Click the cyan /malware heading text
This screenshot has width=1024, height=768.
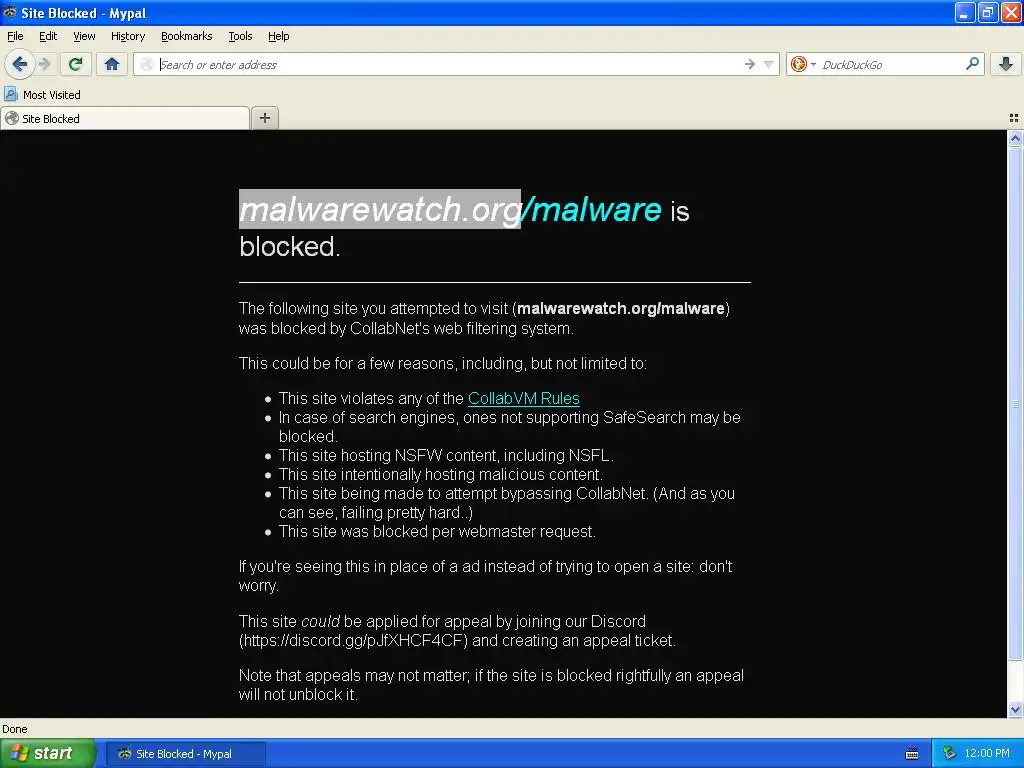pos(592,210)
